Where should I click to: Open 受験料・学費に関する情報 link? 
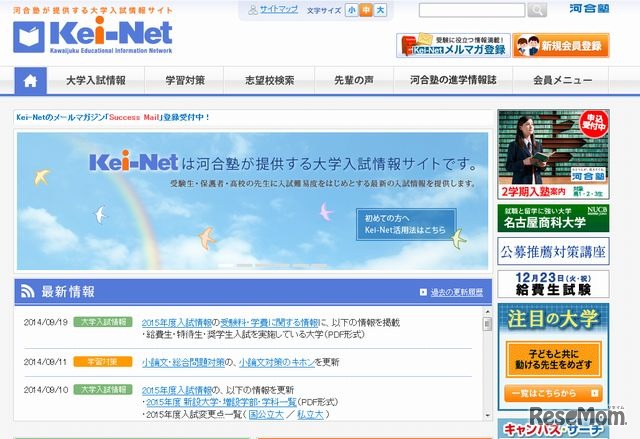point(269,323)
